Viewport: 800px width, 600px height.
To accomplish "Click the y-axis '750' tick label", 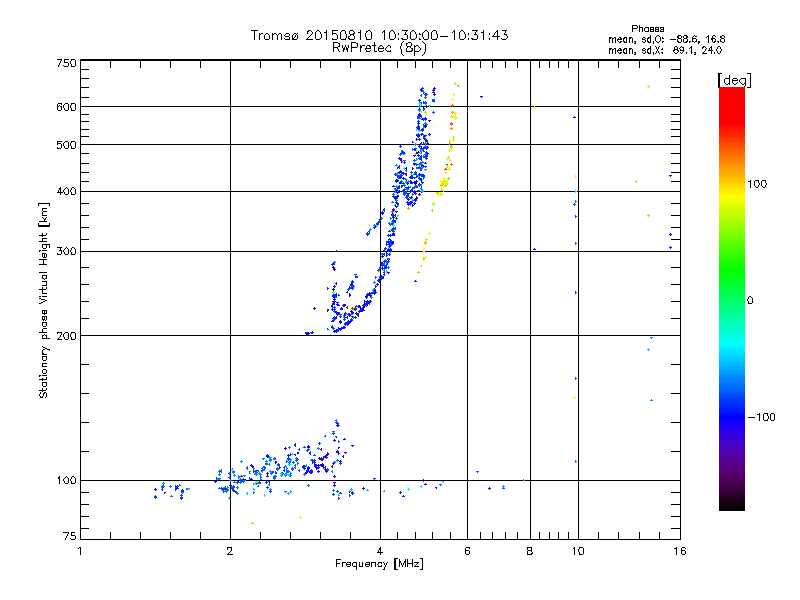I will pyautogui.click(x=66, y=63).
